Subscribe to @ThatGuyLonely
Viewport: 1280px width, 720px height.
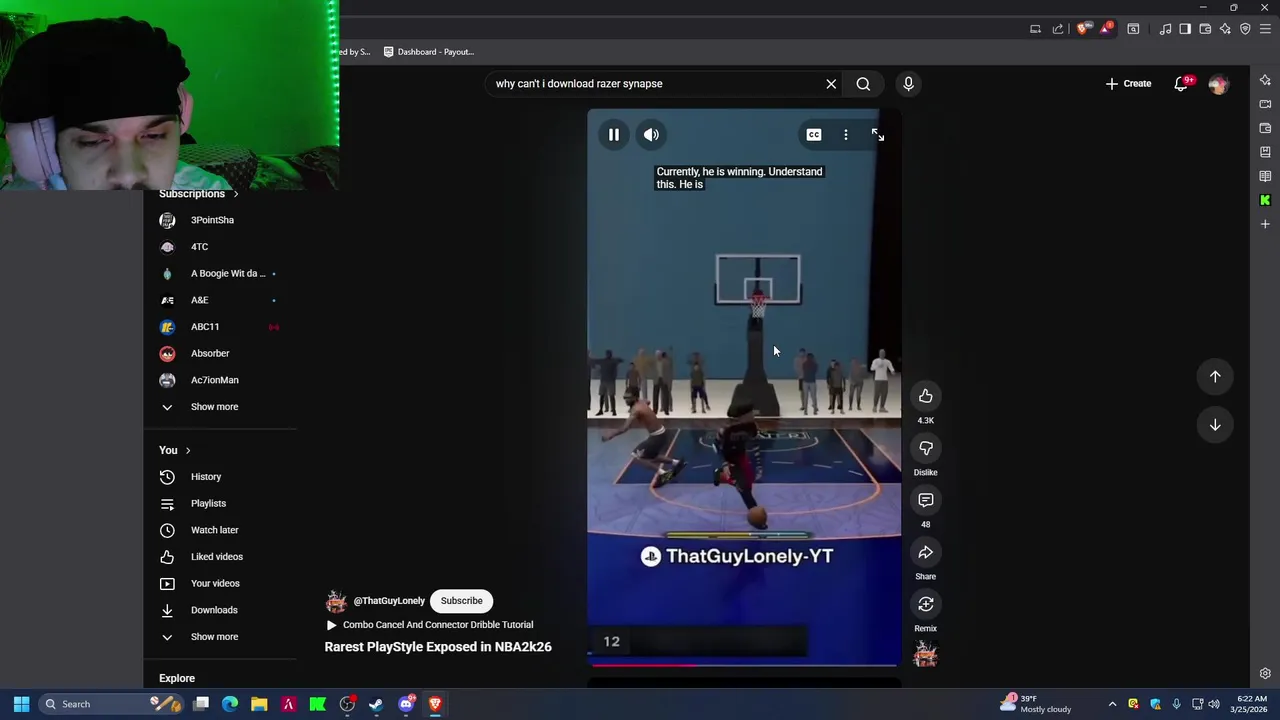pyautogui.click(x=461, y=601)
